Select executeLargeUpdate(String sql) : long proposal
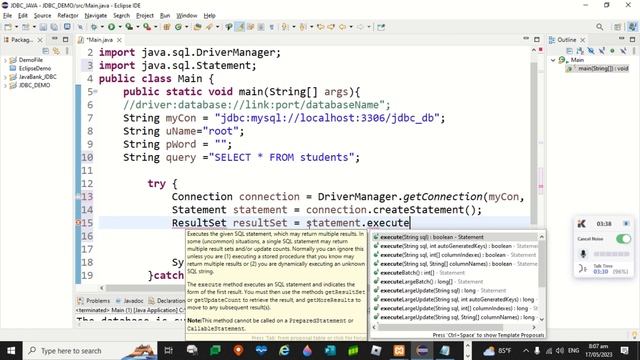640x360 pixels. pyautogui.click(x=455, y=291)
